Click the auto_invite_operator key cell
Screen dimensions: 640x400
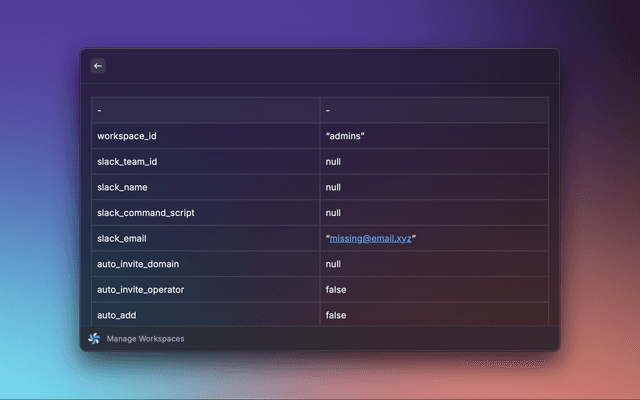pyautogui.click(x=140, y=290)
